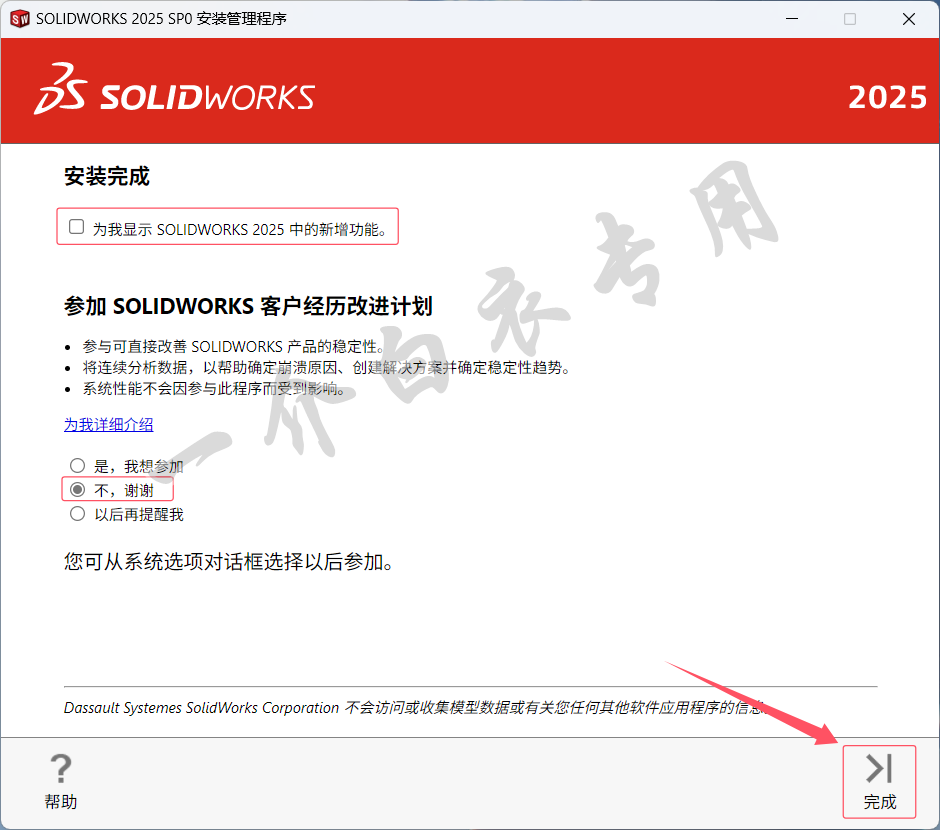This screenshot has width=940, height=830.
Task: Open the "为我详细介绍" link
Action: [x=109, y=424]
